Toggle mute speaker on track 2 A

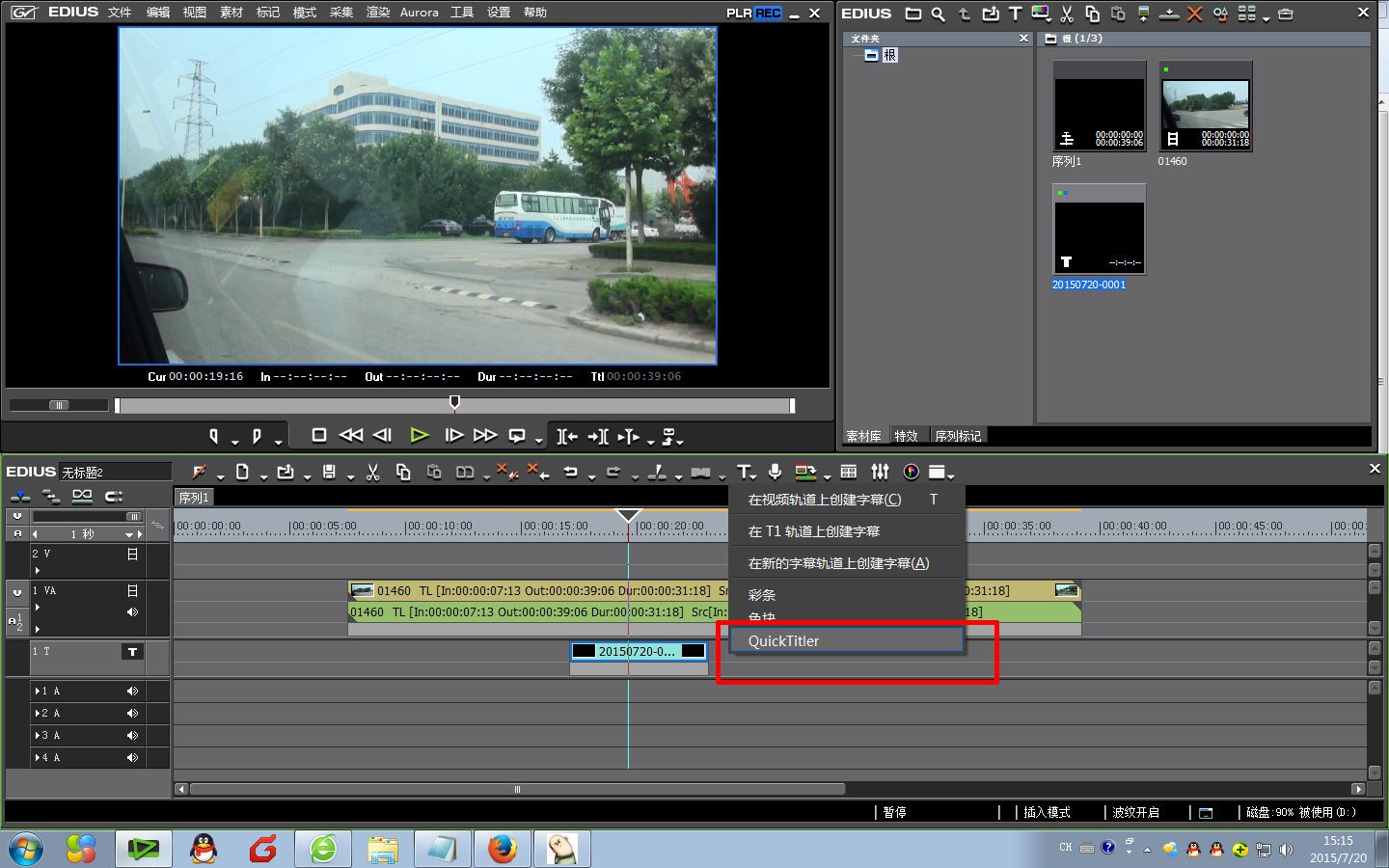[132, 714]
